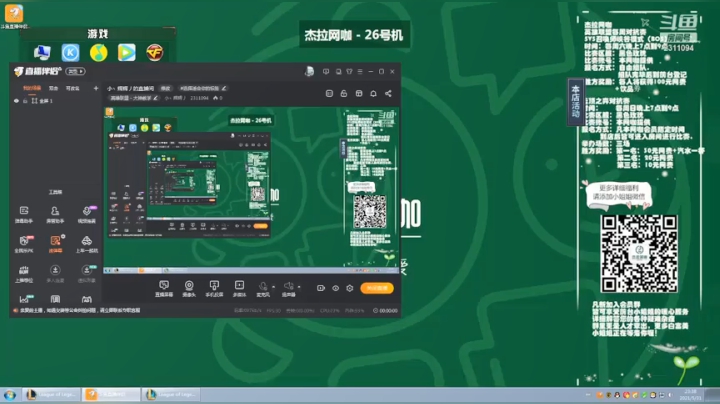Click the share icon in the top bar

[x=388, y=94]
